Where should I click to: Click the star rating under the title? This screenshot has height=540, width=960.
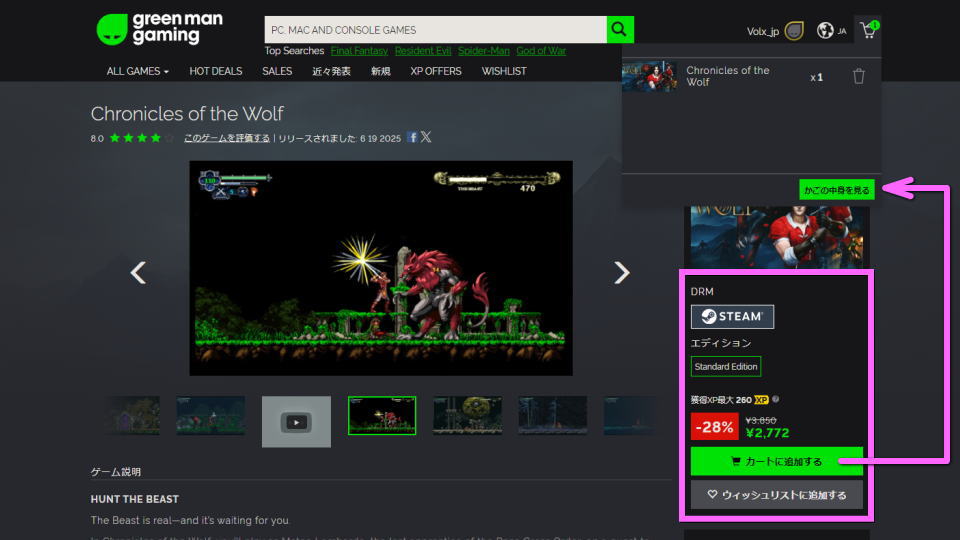pyautogui.click(x=141, y=138)
